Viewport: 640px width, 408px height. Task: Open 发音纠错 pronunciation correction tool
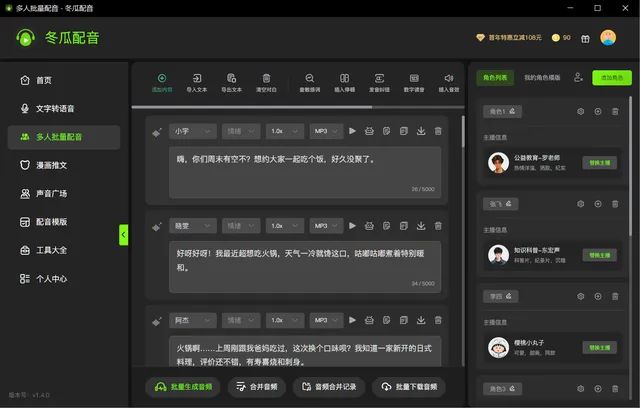click(x=379, y=83)
